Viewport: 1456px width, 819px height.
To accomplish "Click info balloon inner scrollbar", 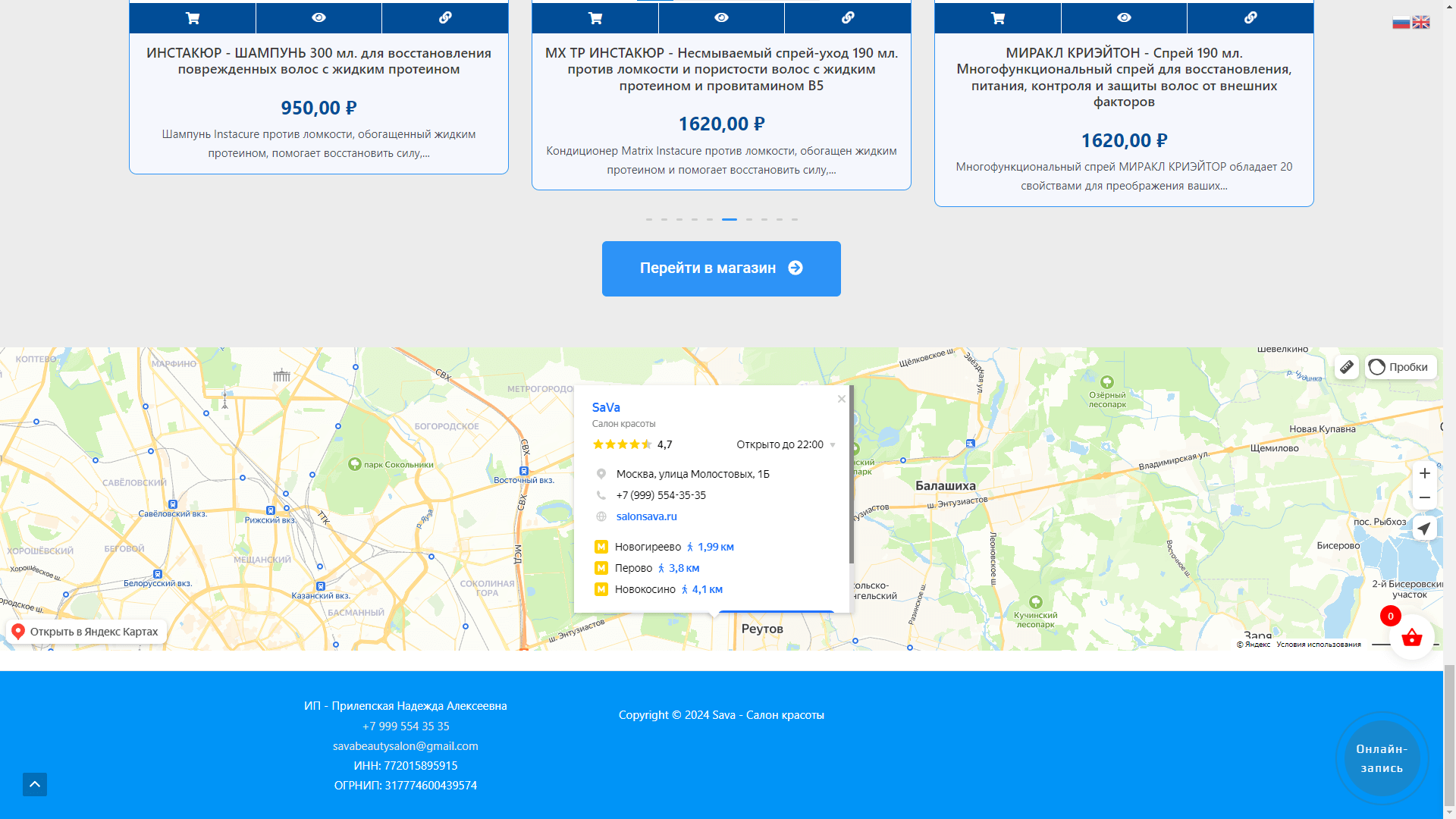I will tap(852, 475).
